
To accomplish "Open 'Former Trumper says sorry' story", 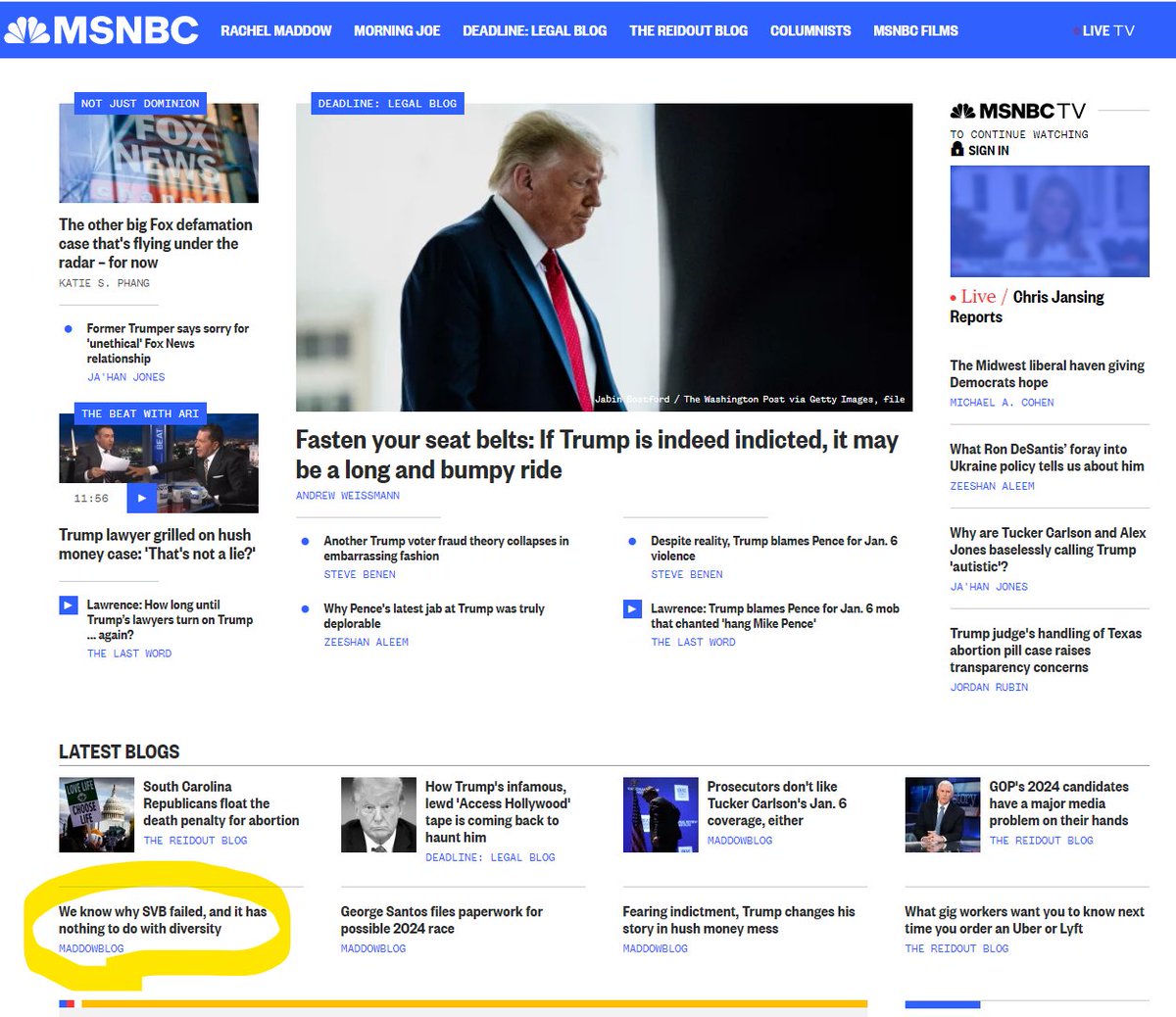I will tap(168, 344).
